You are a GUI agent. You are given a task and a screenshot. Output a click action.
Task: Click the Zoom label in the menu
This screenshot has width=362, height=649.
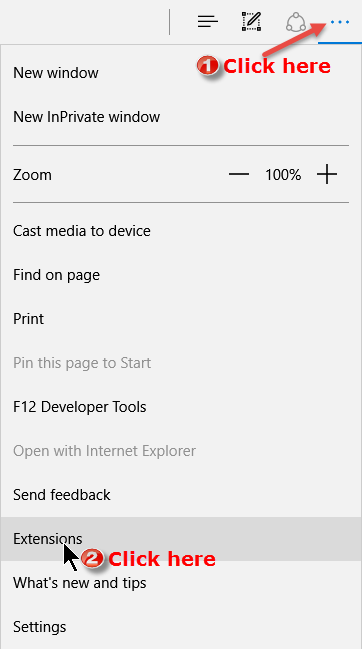point(32,175)
